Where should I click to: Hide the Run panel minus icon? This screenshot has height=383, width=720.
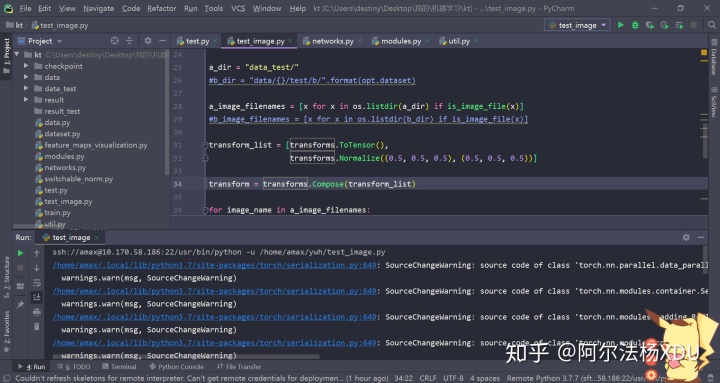point(701,237)
